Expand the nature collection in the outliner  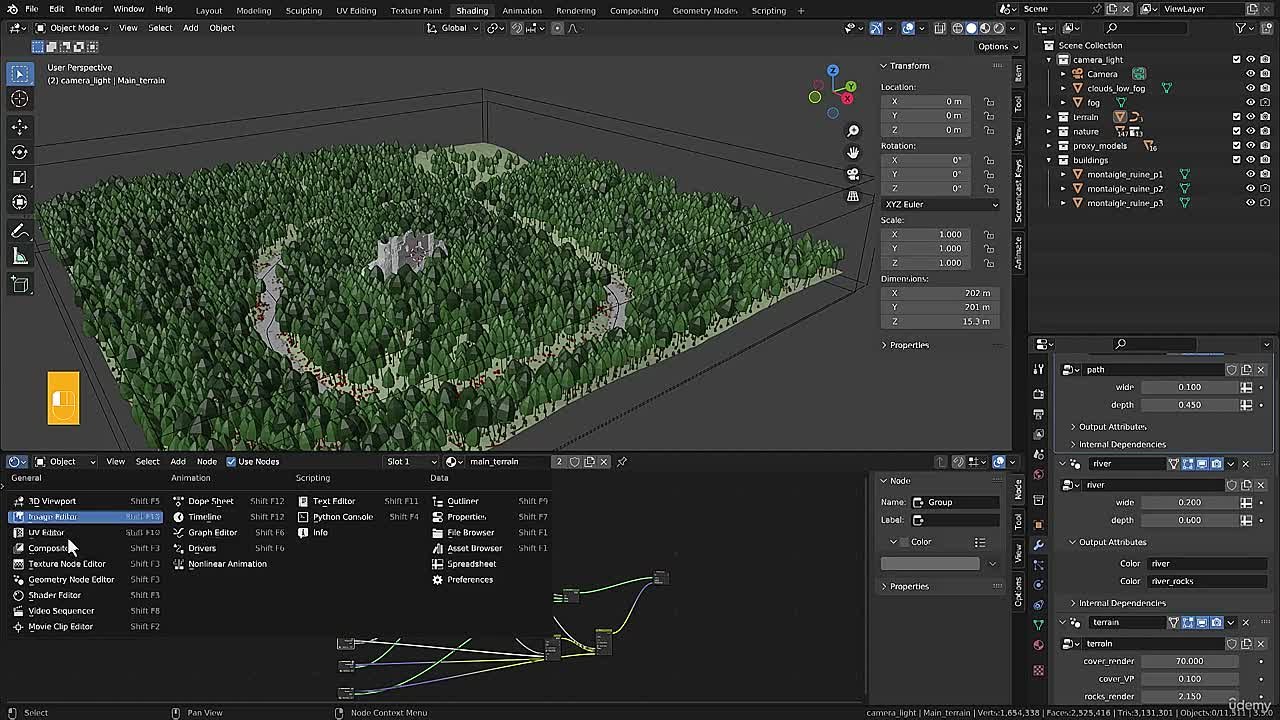click(x=1049, y=131)
